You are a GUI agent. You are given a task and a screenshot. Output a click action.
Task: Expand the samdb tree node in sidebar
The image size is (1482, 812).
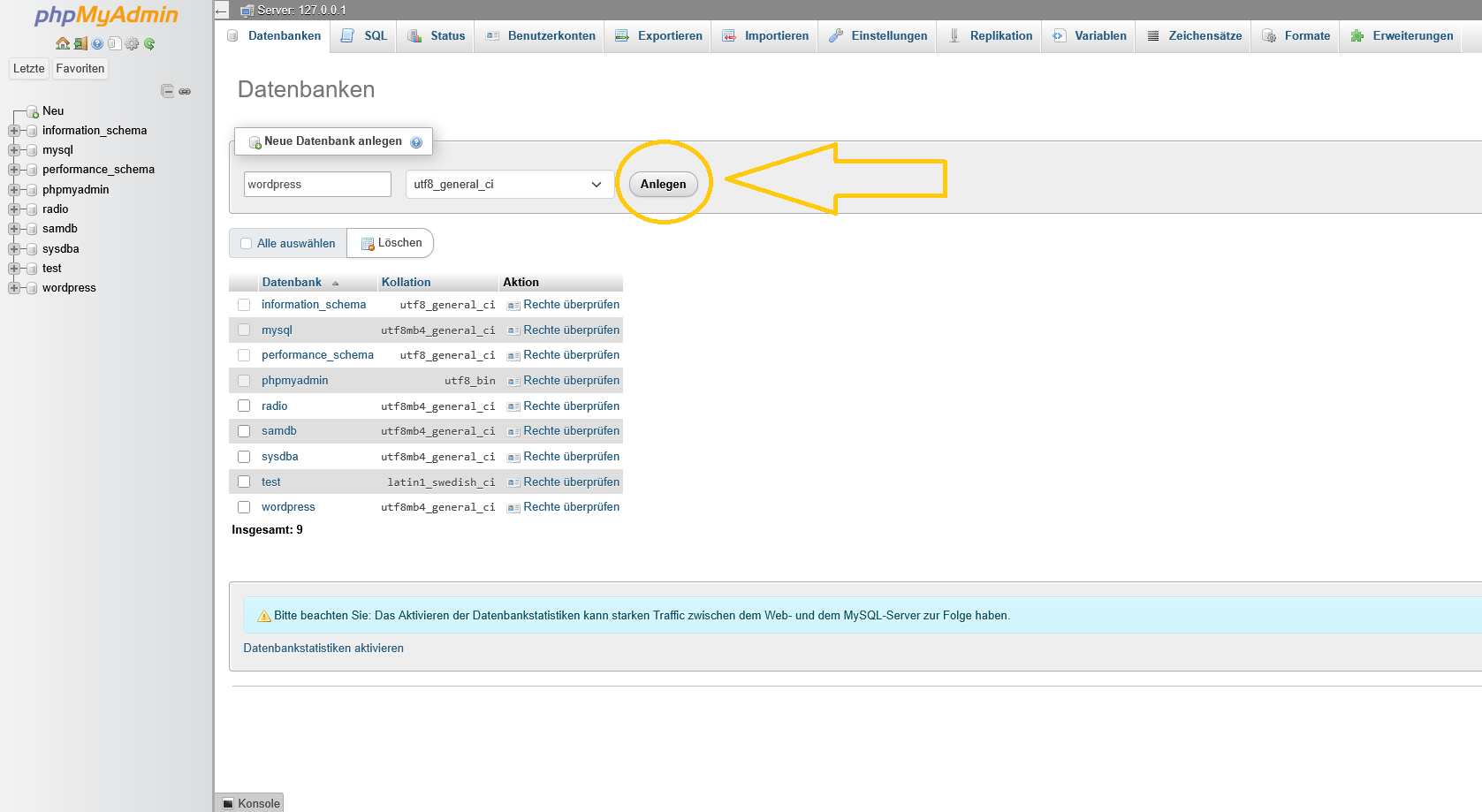pyautogui.click(x=14, y=229)
